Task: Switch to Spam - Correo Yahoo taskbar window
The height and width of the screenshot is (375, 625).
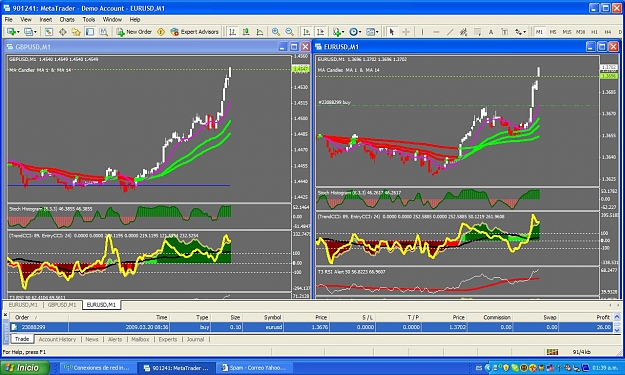Action: coord(256,368)
